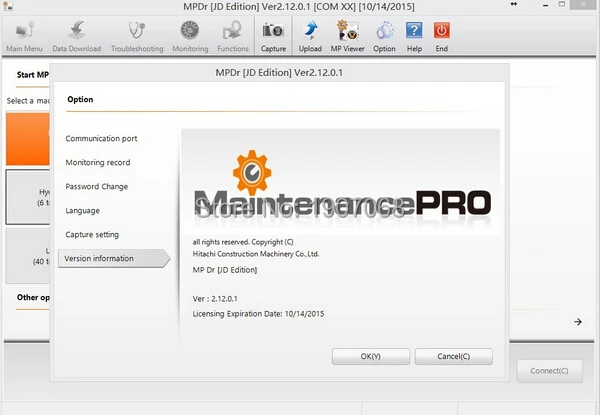Viewport: 600px width, 415px height.
Task: Select the Monitoring gauge icon
Action: (x=190, y=37)
